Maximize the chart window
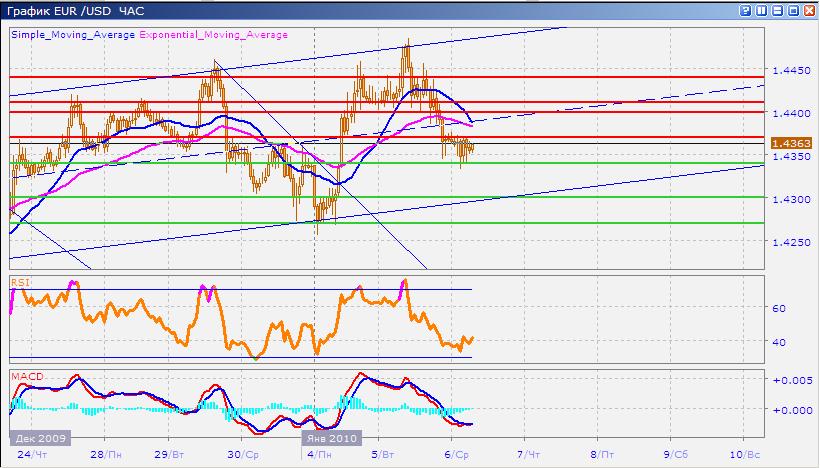Viewport: 820px width, 468px height. click(x=793, y=10)
